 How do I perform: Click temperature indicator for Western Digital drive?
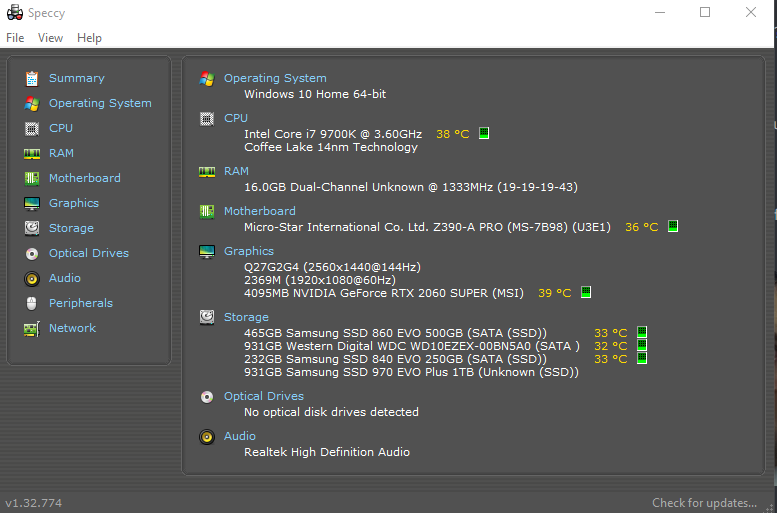point(642,344)
